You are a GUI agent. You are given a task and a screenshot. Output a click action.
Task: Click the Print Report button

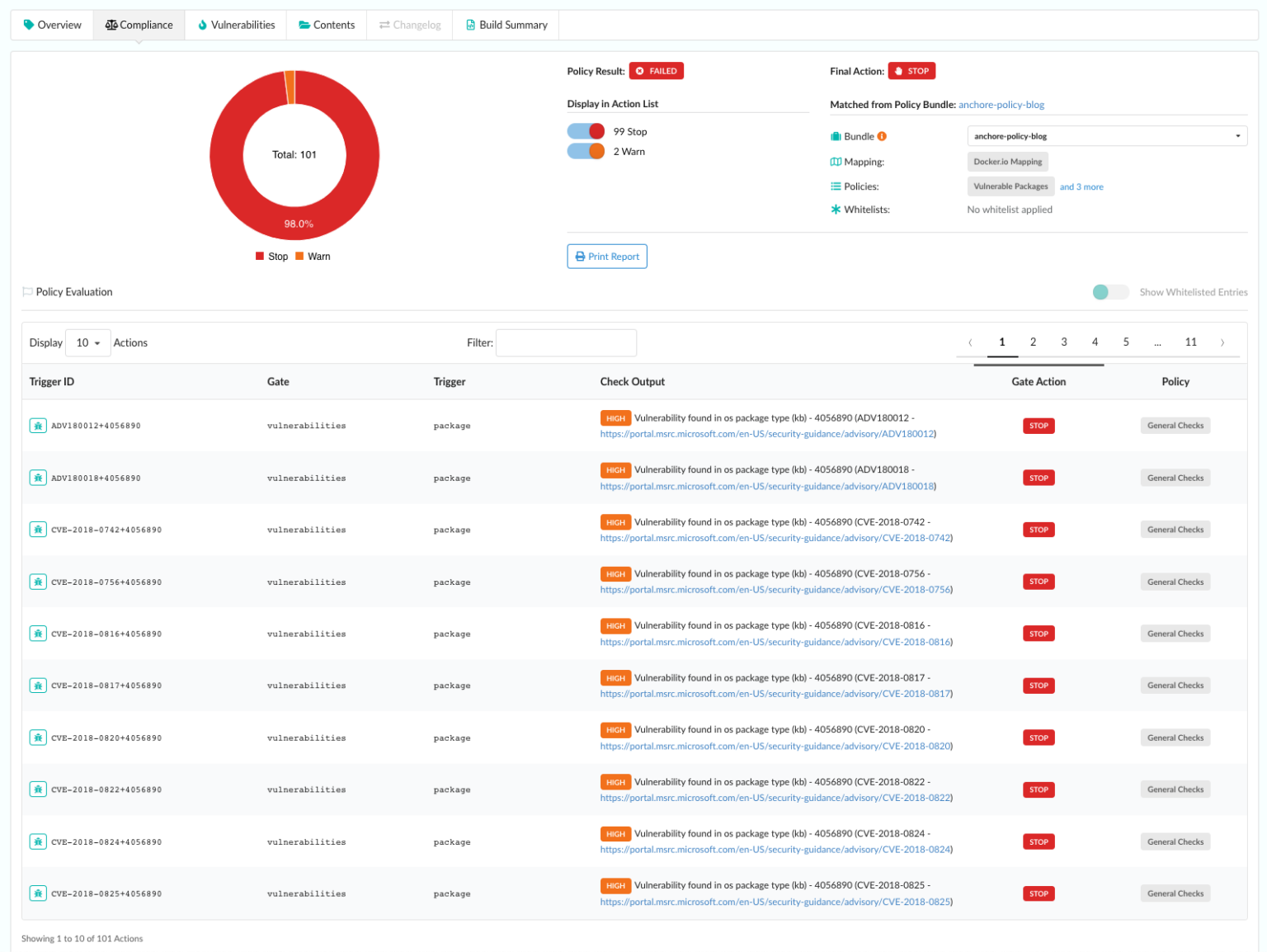607,256
